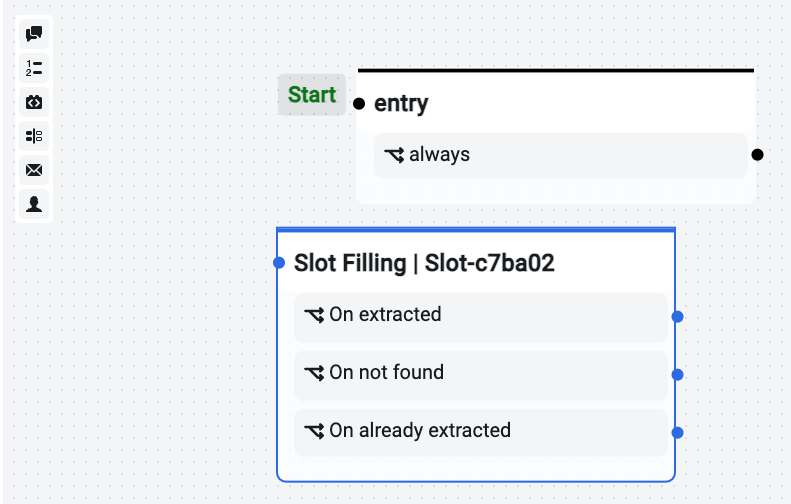The image size is (791, 504).
Task: Click the arrows icon beside 'On not found'
Action: [x=314, y=373]
